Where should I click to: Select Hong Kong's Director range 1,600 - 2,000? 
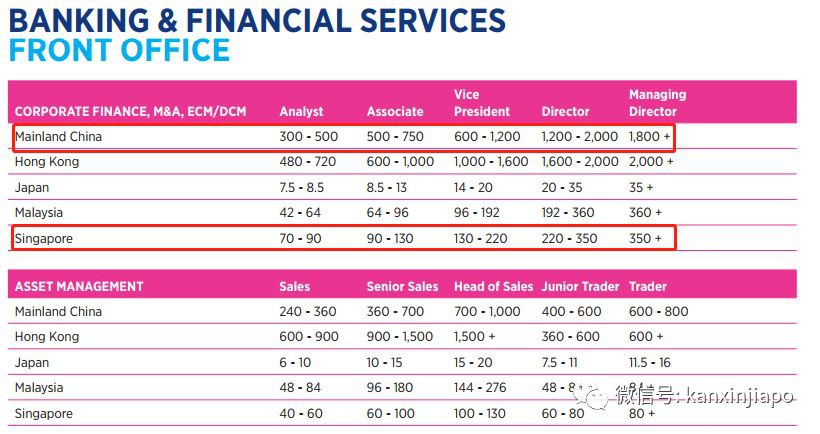[580, 162]
